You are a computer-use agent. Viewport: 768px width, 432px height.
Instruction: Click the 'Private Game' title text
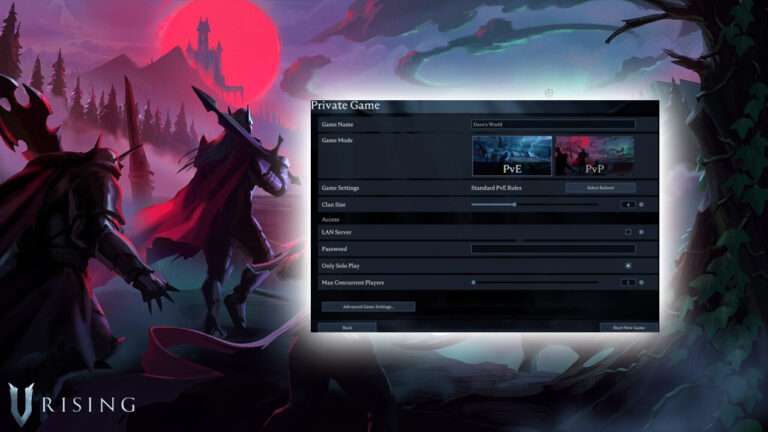[345, 105]
